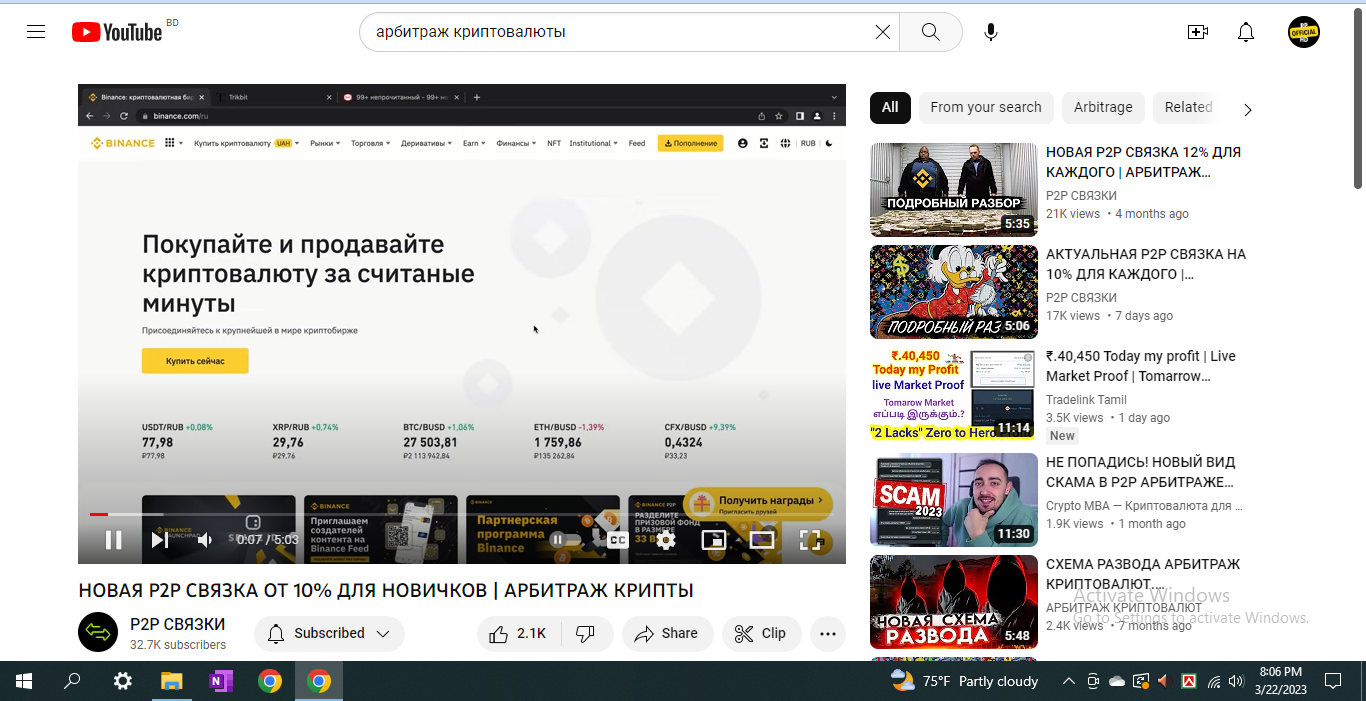The image size is (1366, 701).
Task: Like the video (2.1K)
Action: click(518, 633)
